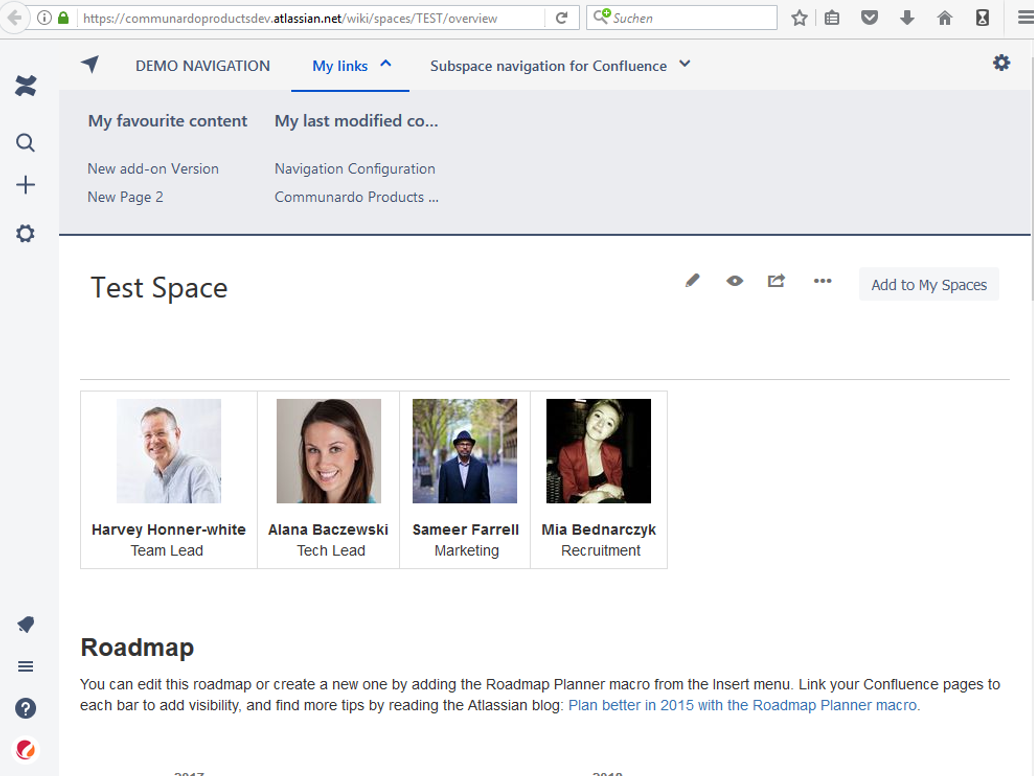Open the New add-on Version link
The height and width of the screenshot is (776, 1034).
[153, 169]
